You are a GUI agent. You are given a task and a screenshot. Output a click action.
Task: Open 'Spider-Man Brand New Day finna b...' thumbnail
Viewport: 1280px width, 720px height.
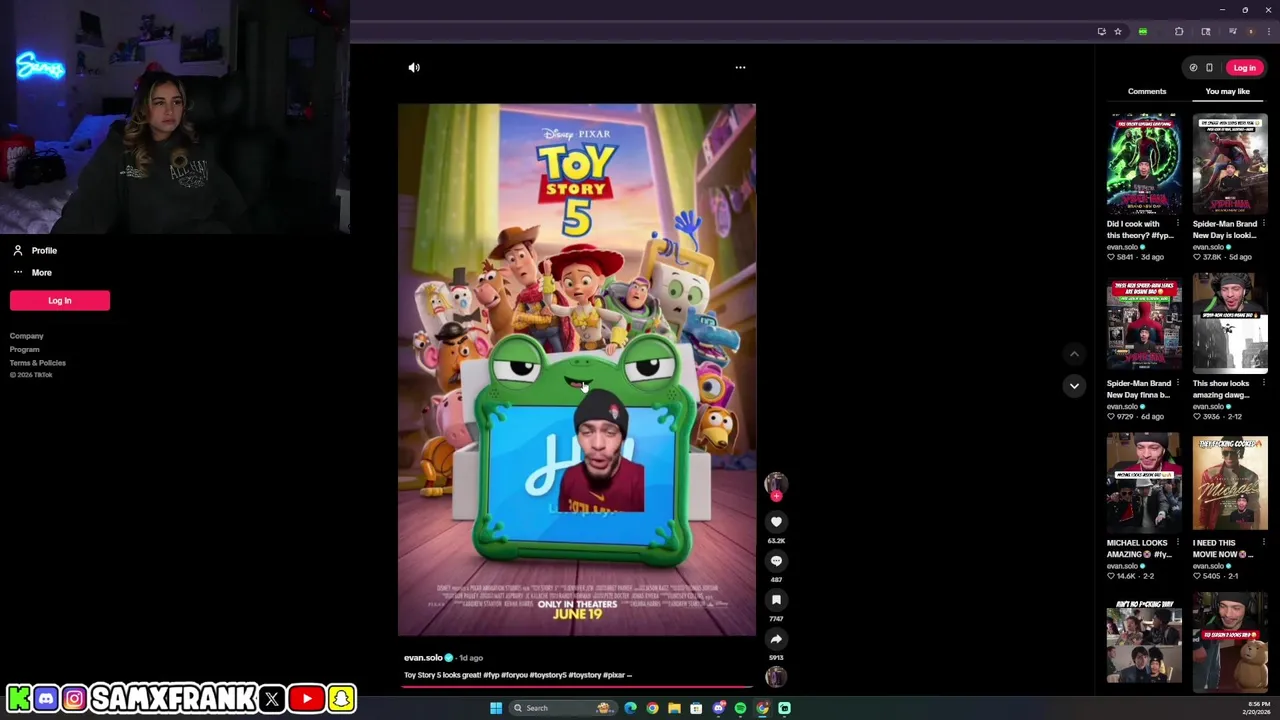pyautogui.click(x=1144, y=323)
